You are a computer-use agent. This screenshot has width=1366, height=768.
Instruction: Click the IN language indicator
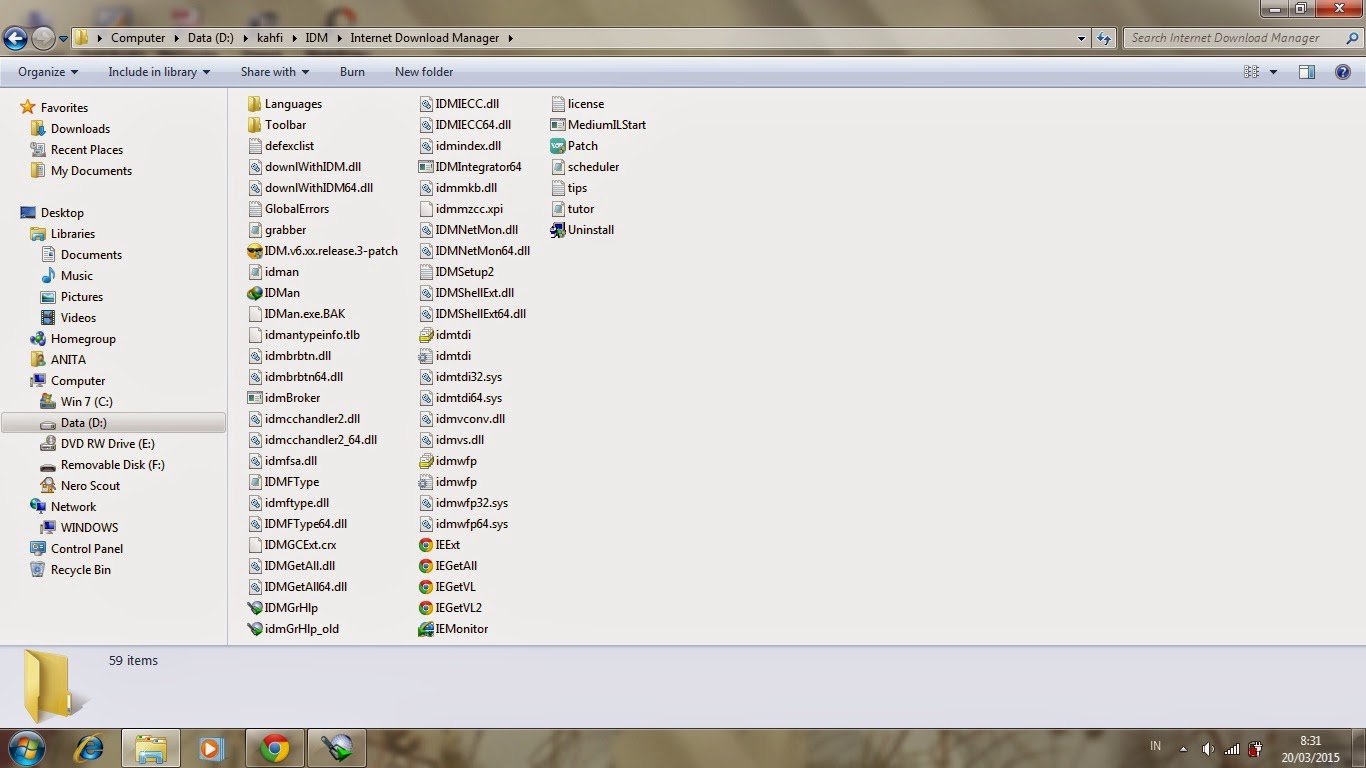point(1156,747)
